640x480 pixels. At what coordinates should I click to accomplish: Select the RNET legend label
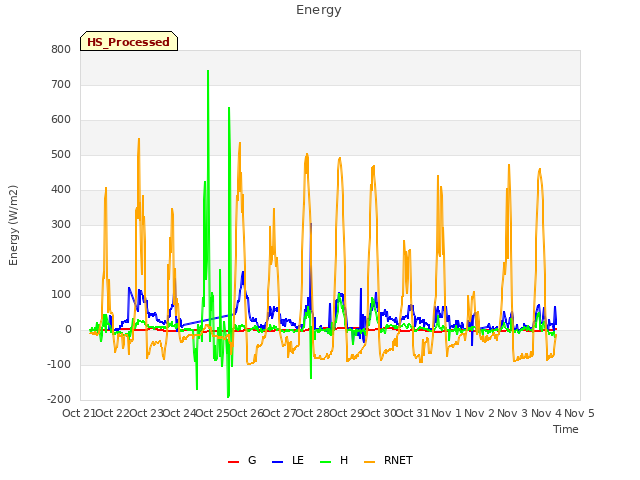pos(398,460)
